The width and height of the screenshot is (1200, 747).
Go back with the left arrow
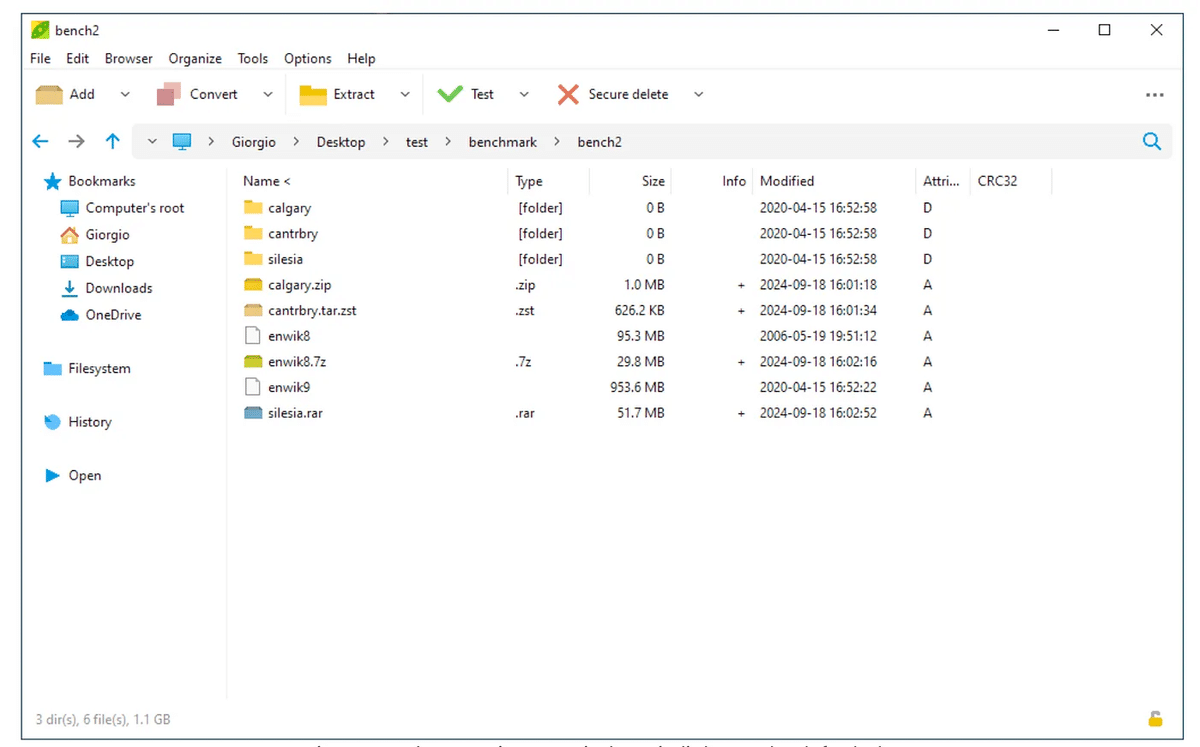click(41, 142)
